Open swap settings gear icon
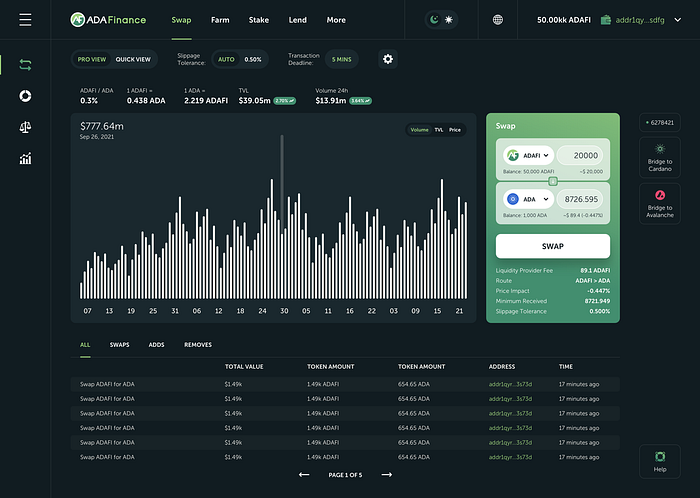The image size is (700, 498). click(x=388, y=59)
